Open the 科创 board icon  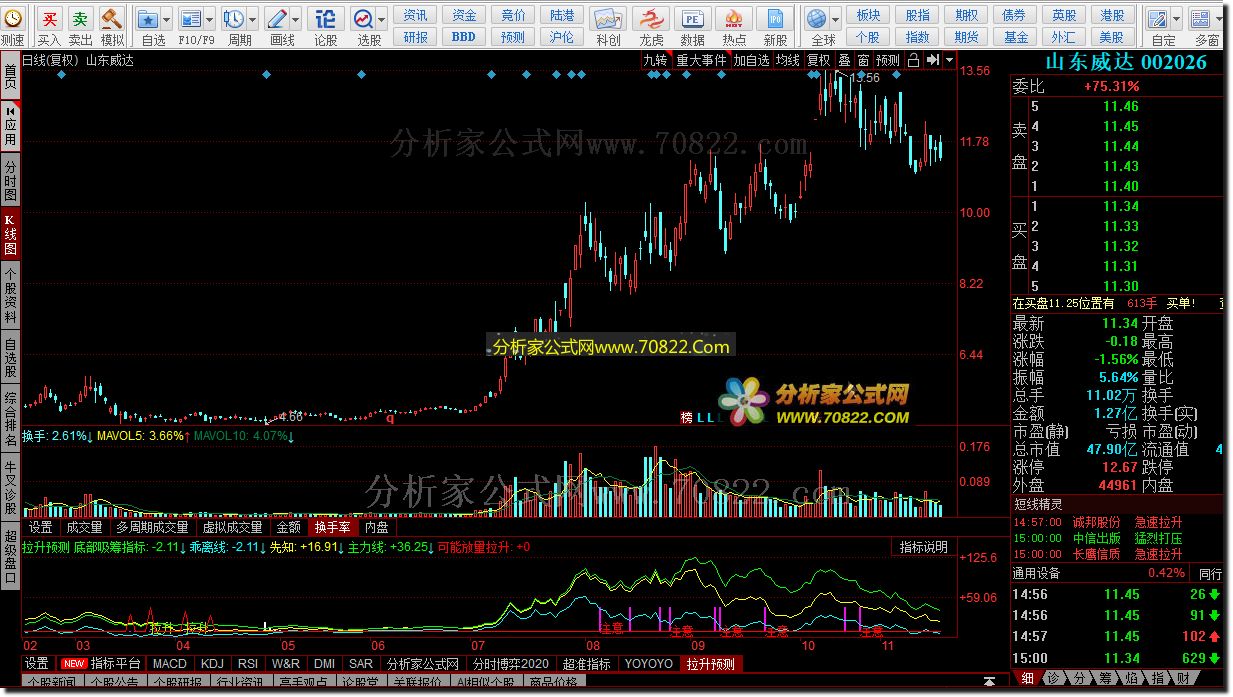coord(607,19)
